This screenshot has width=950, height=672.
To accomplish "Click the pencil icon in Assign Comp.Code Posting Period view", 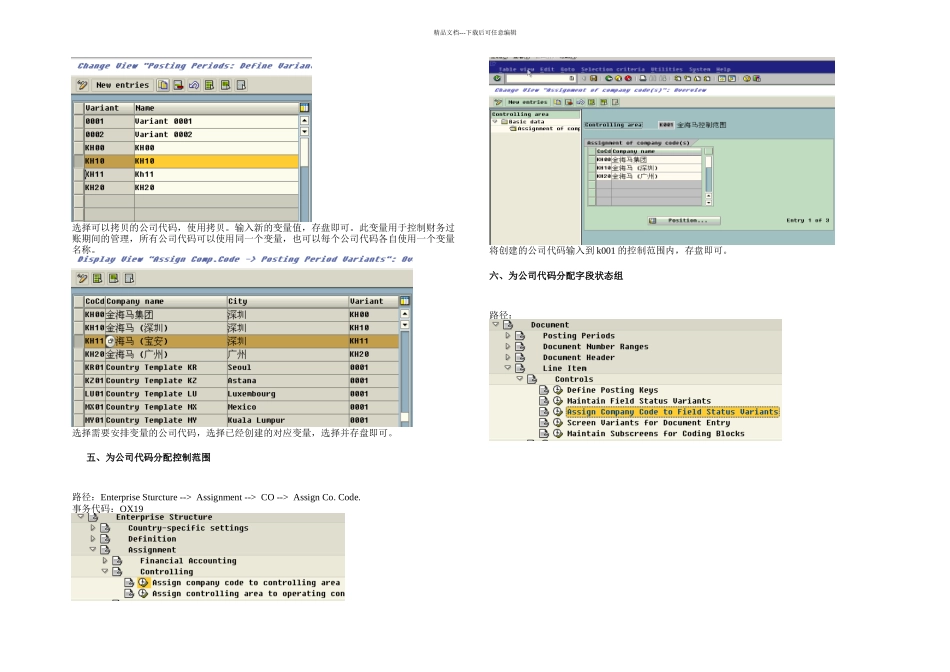I will pyautogui.click(x=82, y=279).
